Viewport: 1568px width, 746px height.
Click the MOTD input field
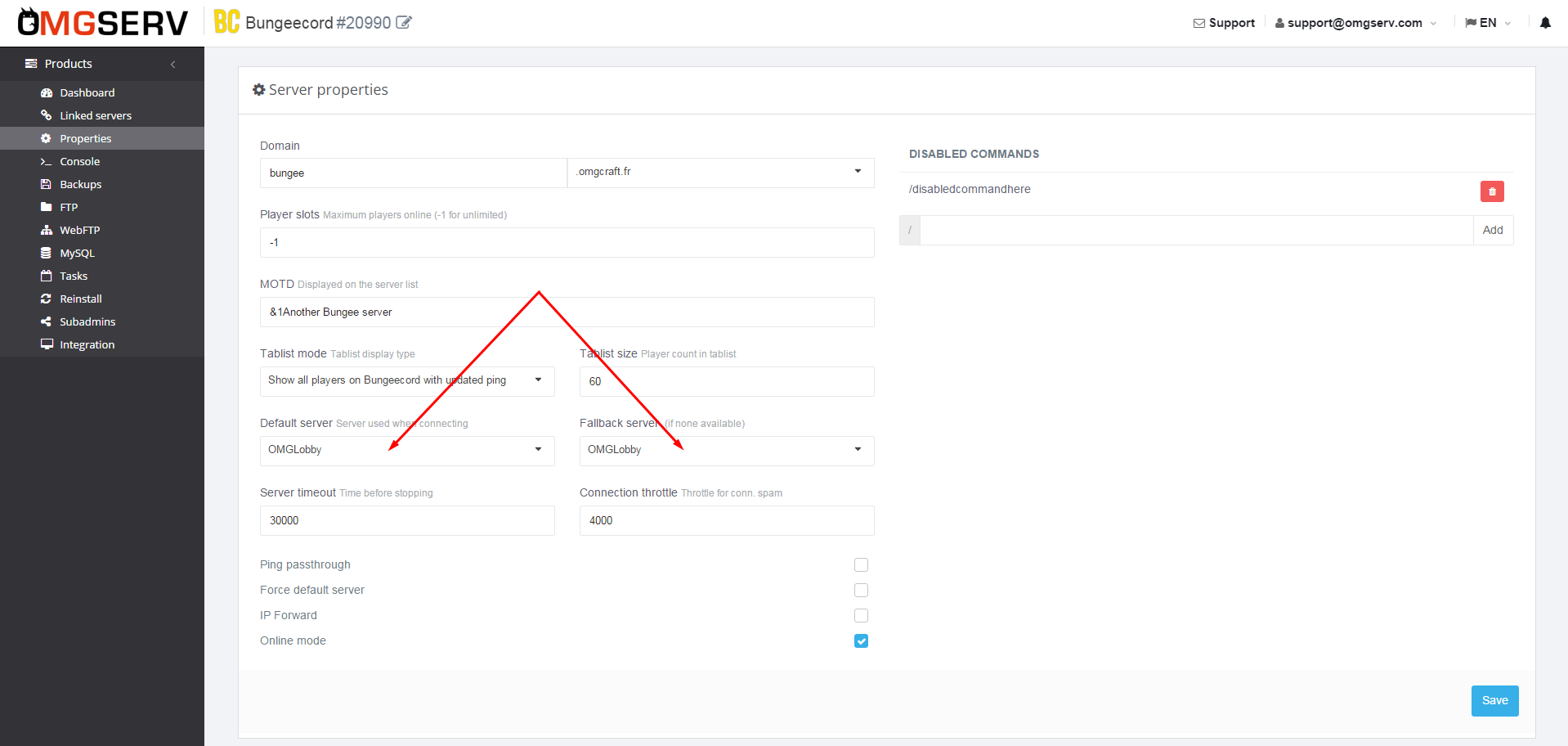567,312
